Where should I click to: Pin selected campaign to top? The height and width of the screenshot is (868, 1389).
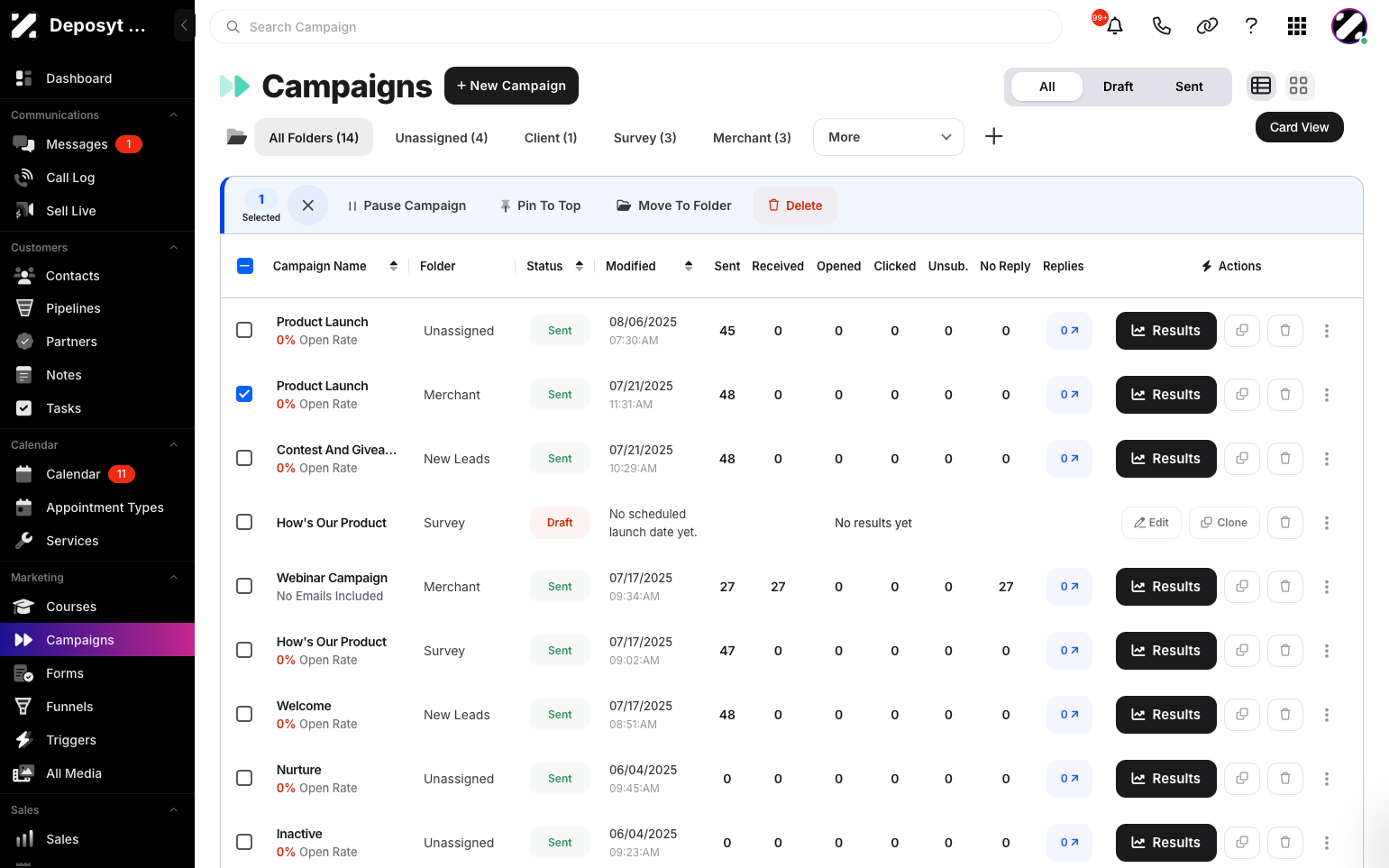click(541, 206)
